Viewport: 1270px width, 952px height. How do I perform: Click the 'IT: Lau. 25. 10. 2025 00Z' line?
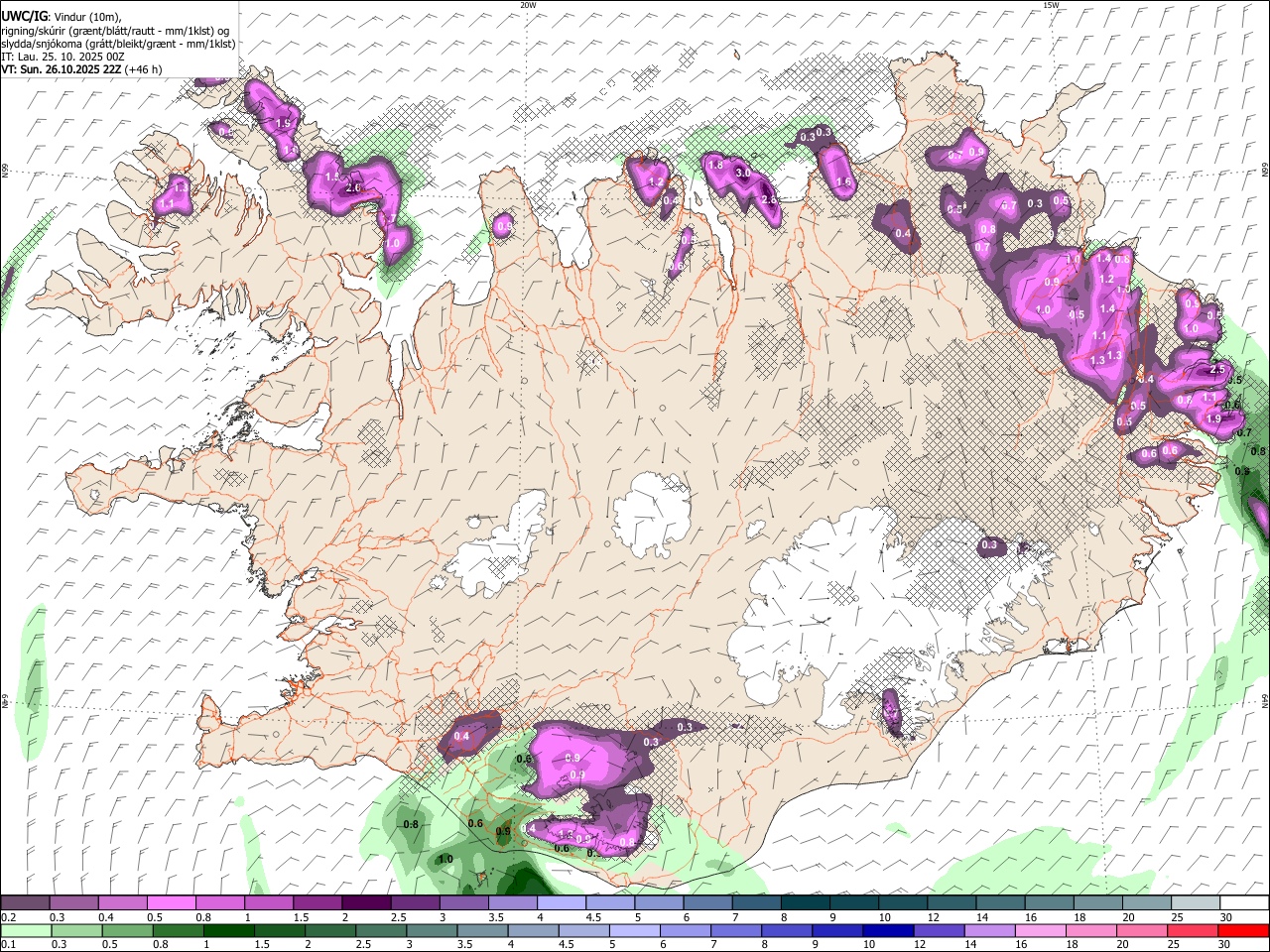63,57
